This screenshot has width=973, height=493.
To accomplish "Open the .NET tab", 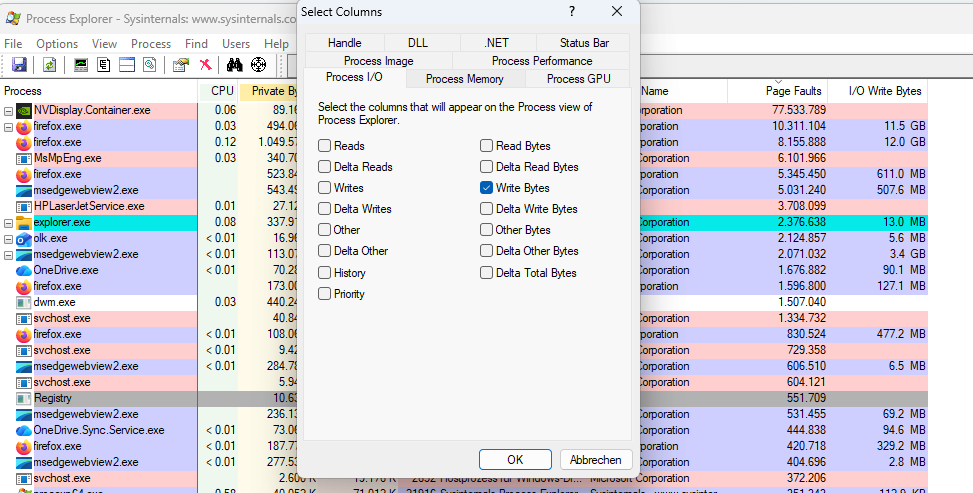I will 496,43.
